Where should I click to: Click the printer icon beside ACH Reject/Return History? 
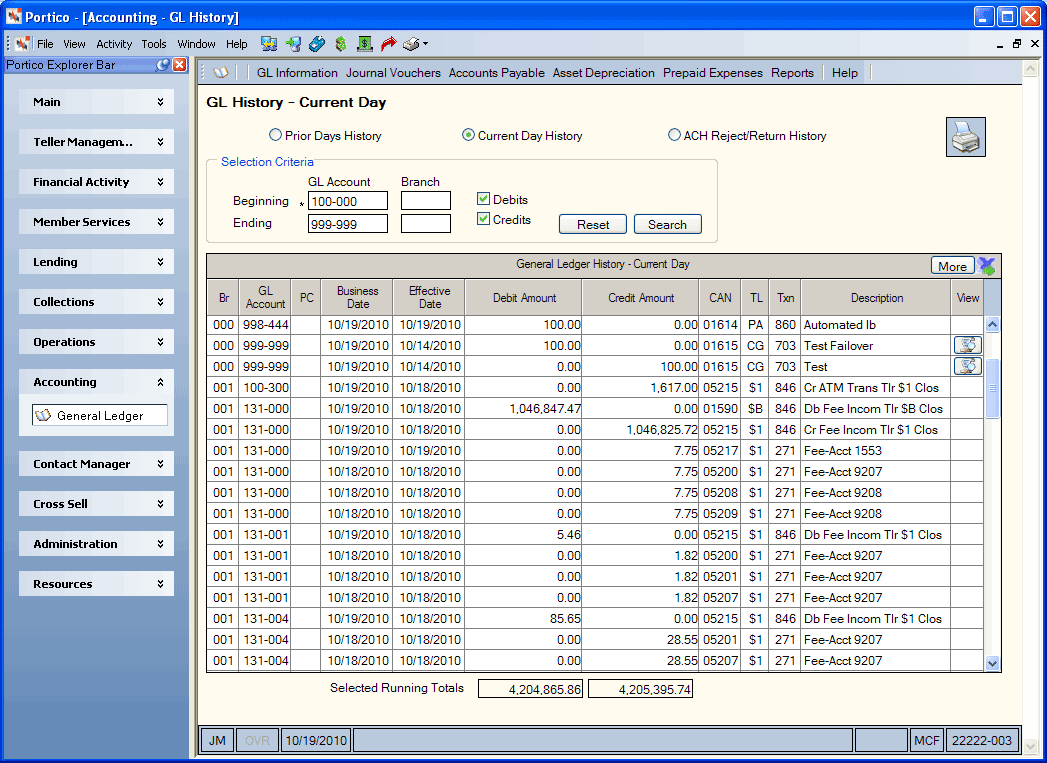click(966, 137)
